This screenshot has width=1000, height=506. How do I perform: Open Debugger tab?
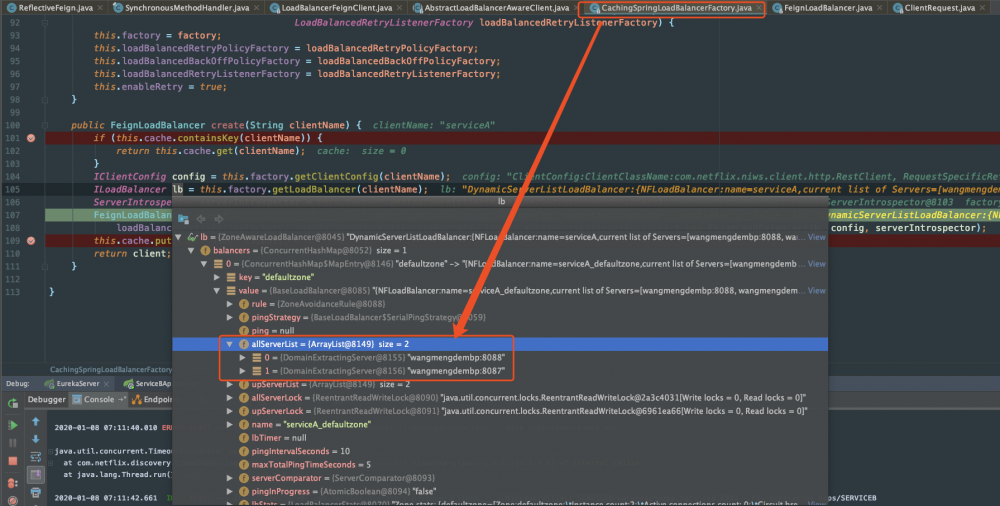[47, 399]
